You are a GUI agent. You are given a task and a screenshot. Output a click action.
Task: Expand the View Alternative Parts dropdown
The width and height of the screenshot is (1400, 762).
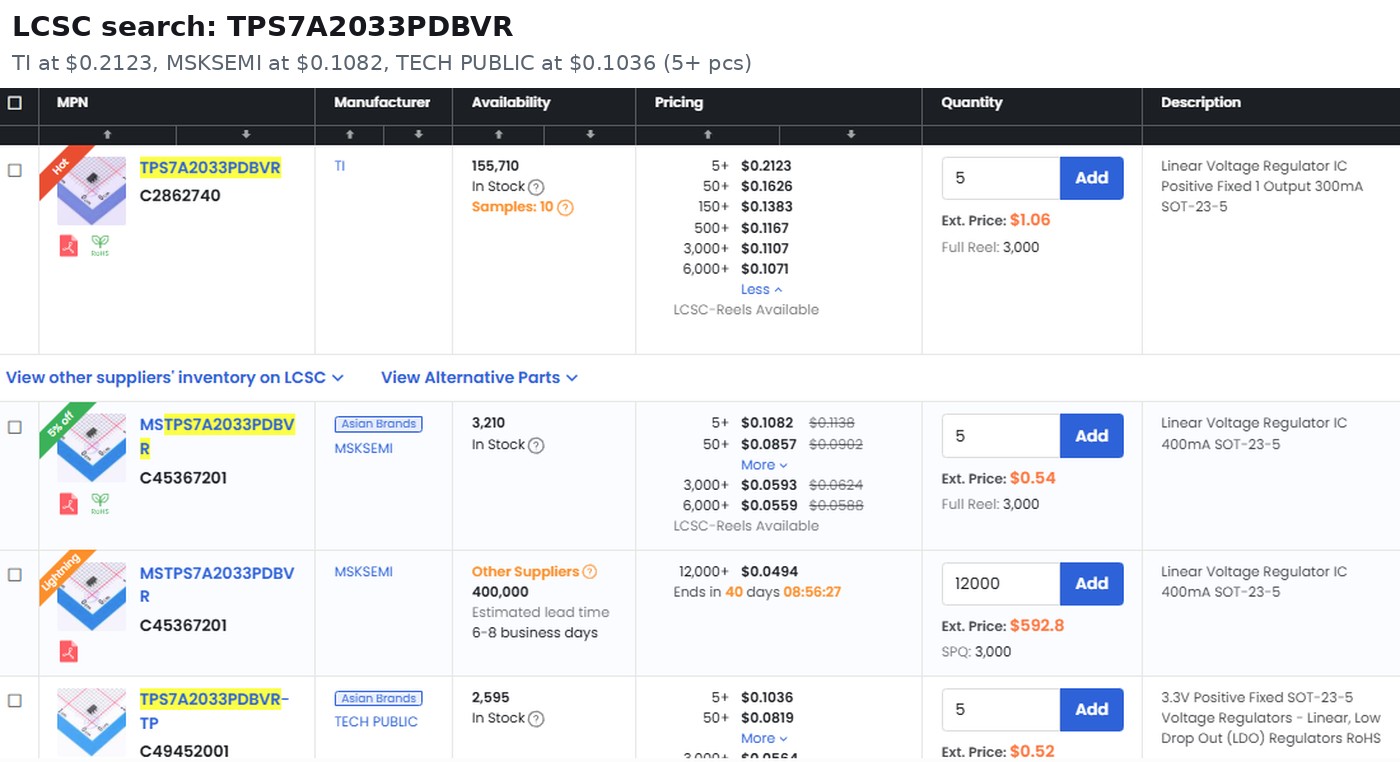pyautogui.click(x=480, y=378)
